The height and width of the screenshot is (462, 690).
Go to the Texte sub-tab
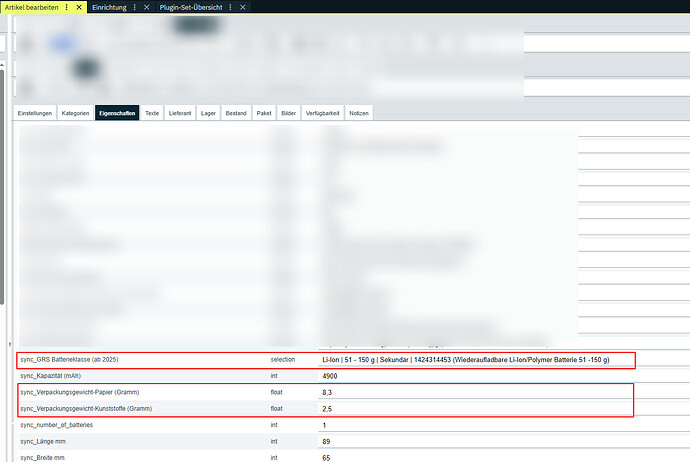152,114
